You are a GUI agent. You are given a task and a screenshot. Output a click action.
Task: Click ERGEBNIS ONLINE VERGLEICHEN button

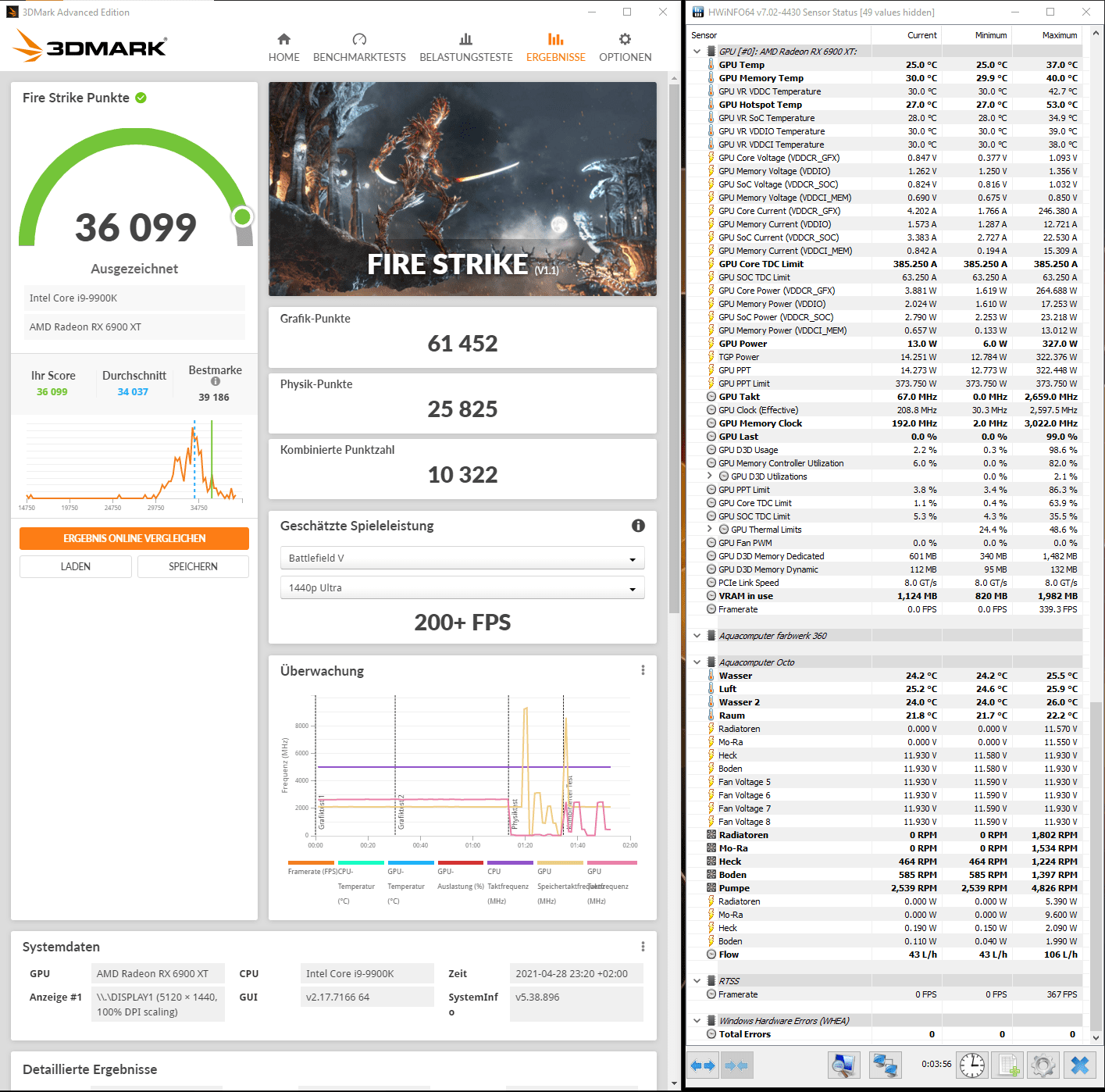pyautogui.click(x=134, y=538)
